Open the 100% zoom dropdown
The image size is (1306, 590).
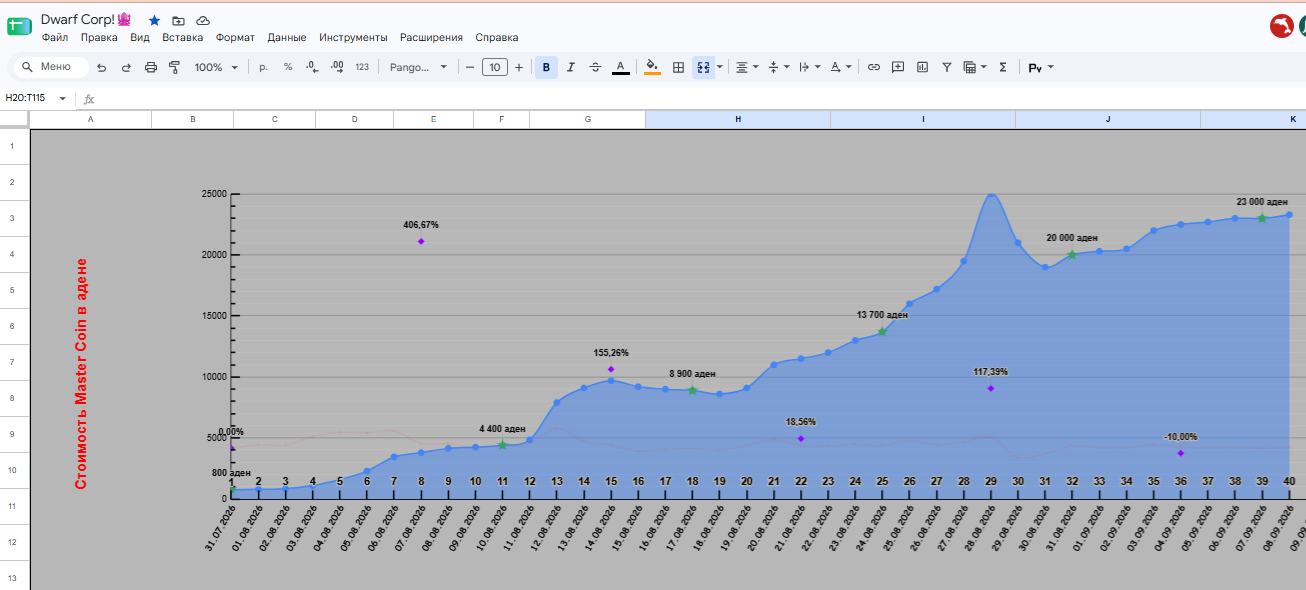pos(216,67)
